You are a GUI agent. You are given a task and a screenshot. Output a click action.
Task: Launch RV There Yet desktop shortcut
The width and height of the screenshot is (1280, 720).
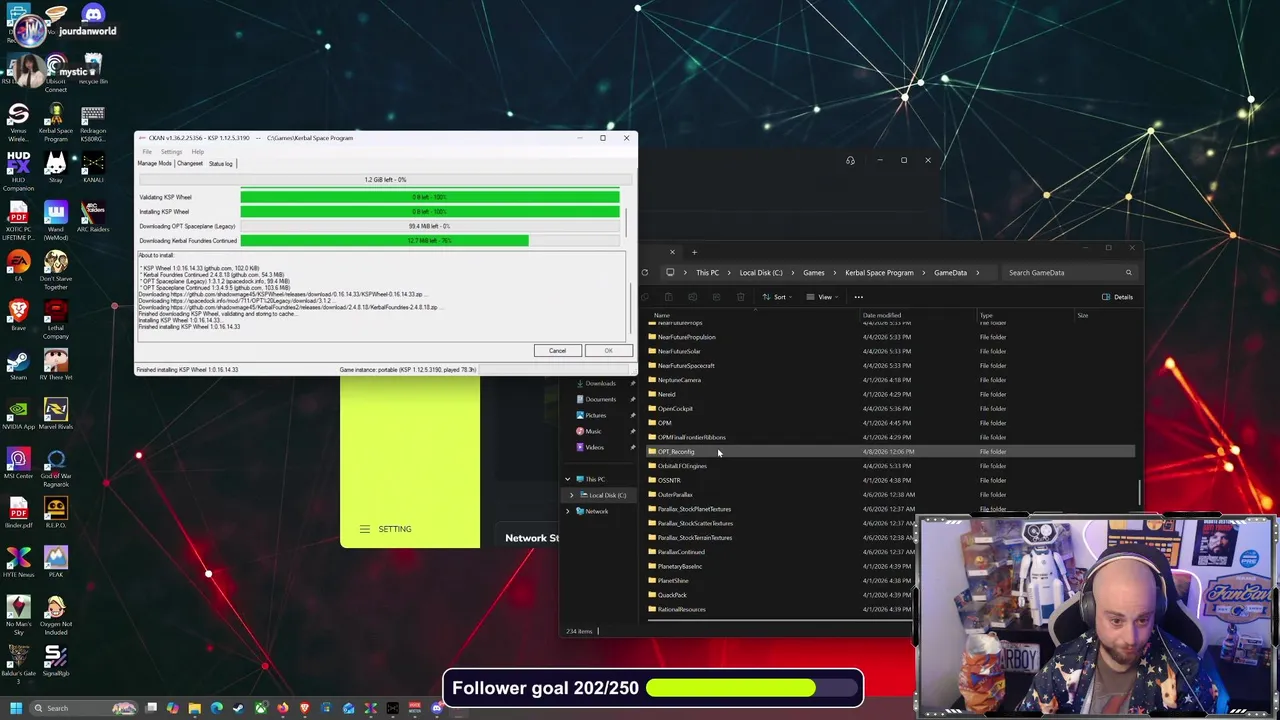56,365
